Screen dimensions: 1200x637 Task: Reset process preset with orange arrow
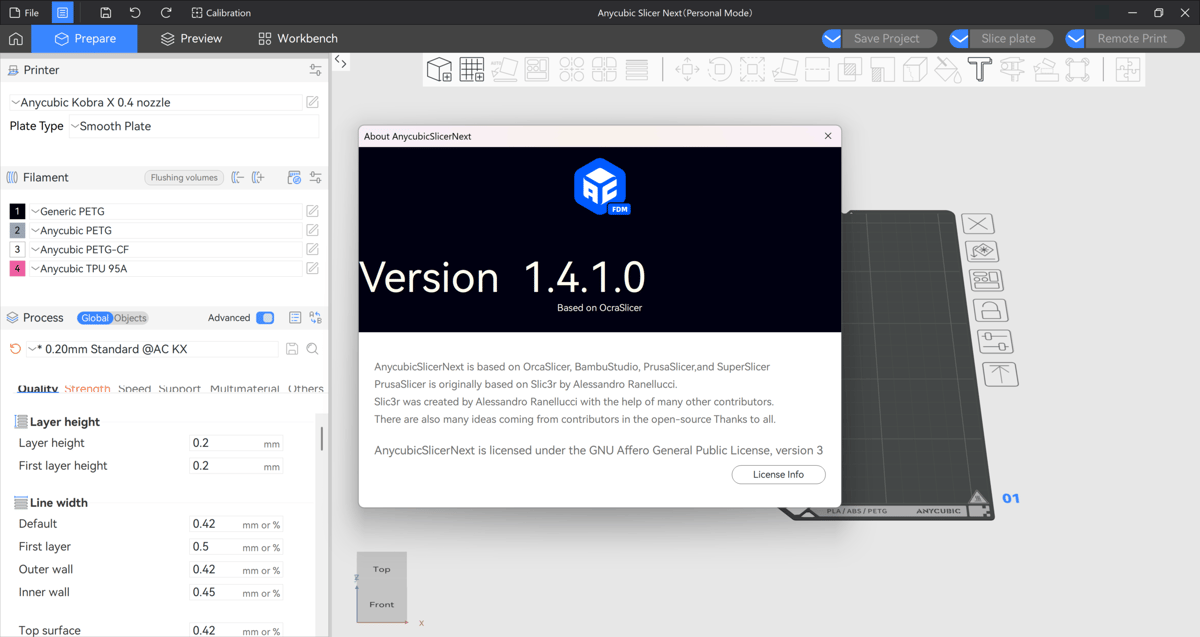[x=15, y=349]
